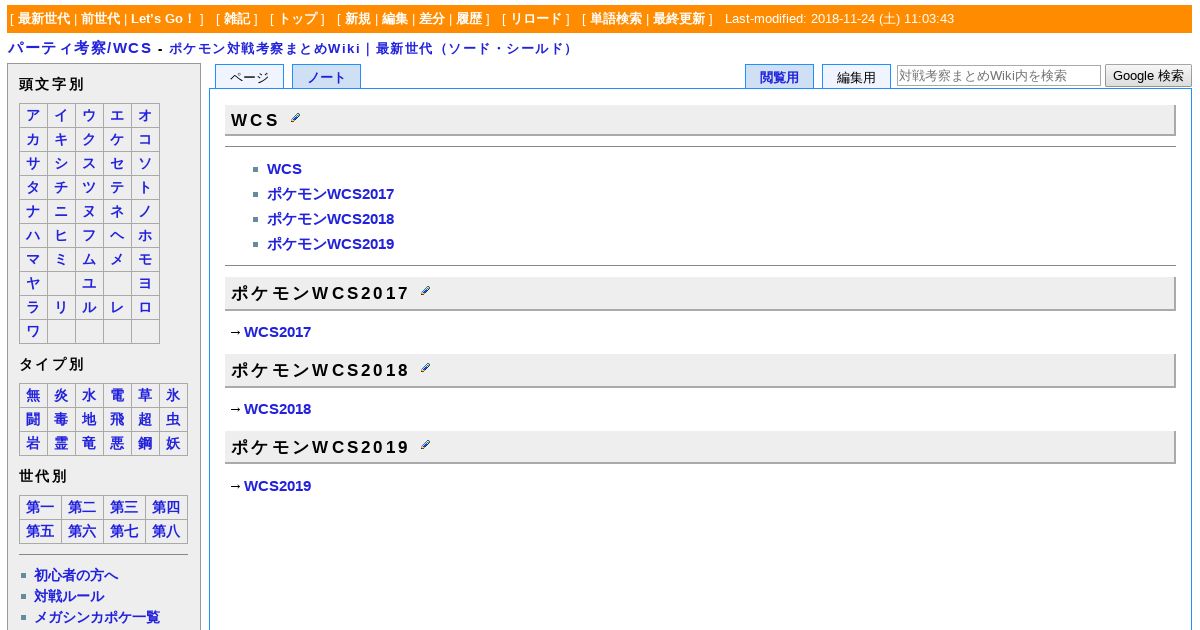Click the Google 検索 button
1200x630 pixels.
coord(1148,75)
